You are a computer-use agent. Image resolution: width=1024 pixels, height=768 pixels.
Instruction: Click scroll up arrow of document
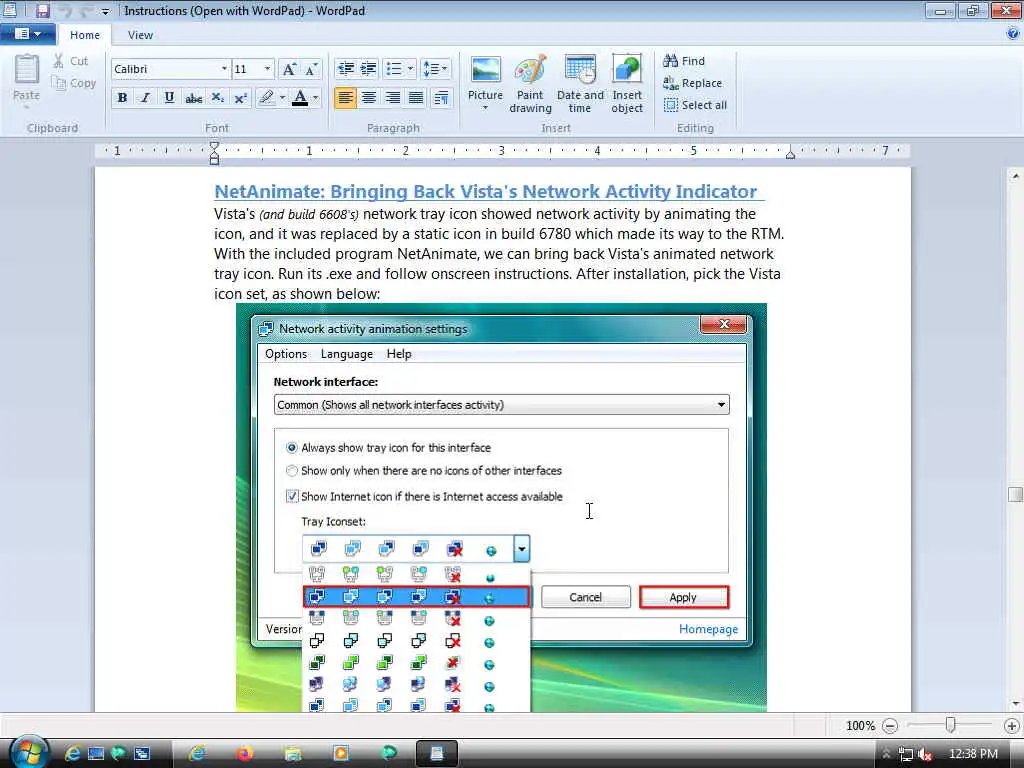[1015, 176]
